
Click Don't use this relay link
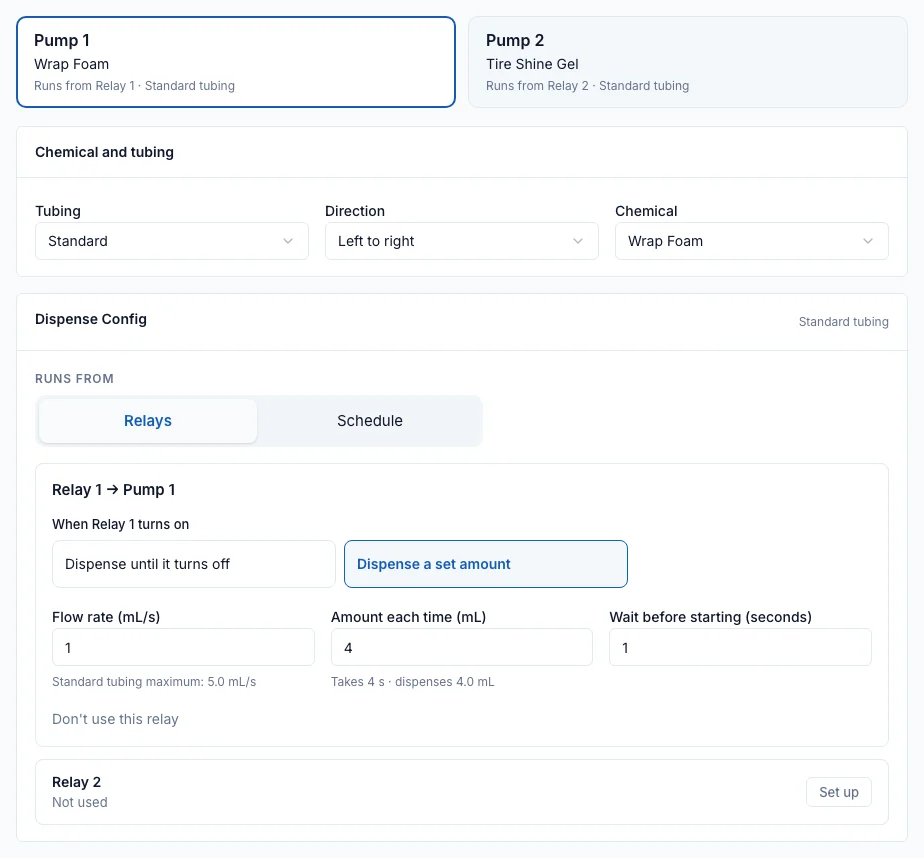point(115,719)
